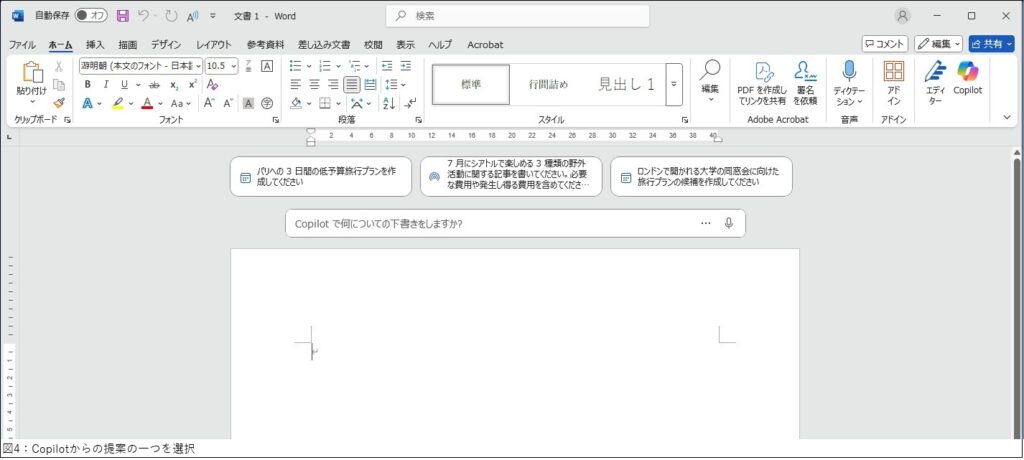Click the Add-ins (アドイン) icon
This screenshot has width=1024, height=460.
coord(893,73)
